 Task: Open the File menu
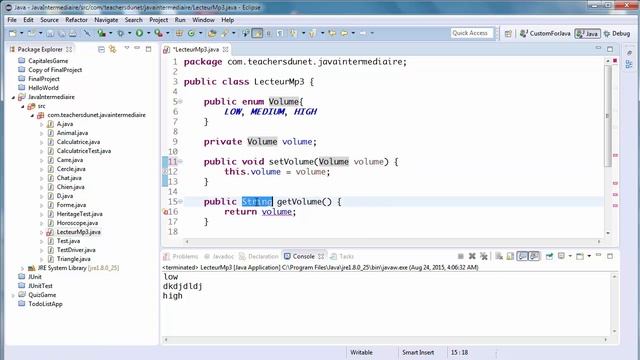[x=12, y=20]
